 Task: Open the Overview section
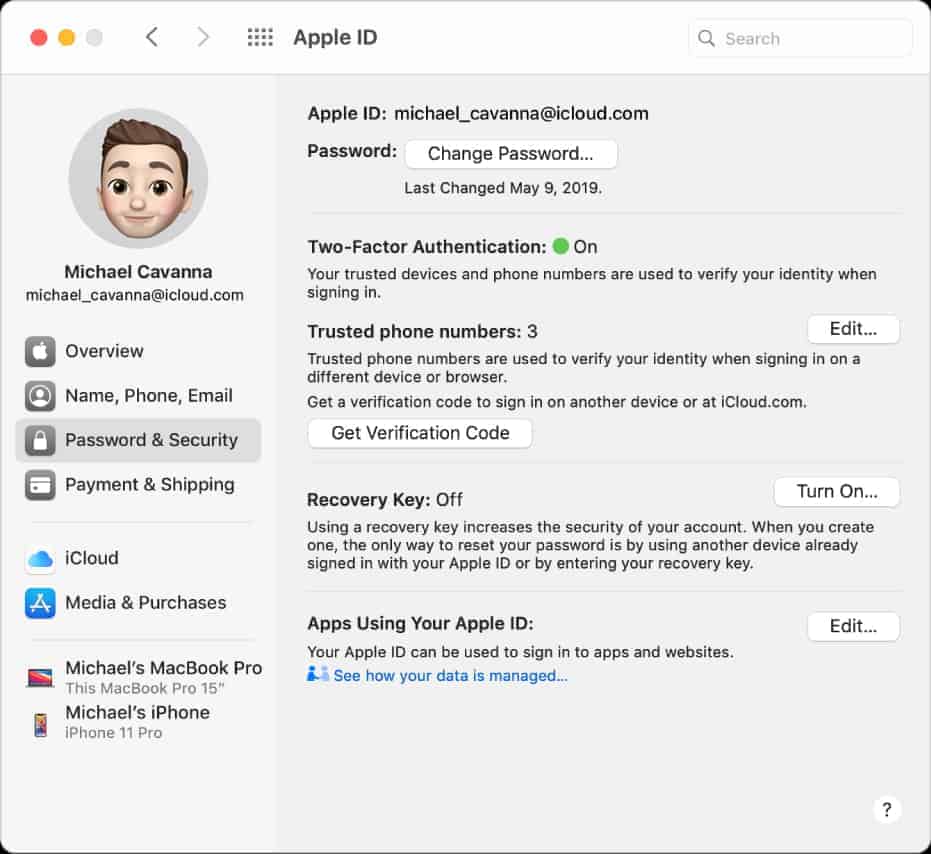(138, 351)
